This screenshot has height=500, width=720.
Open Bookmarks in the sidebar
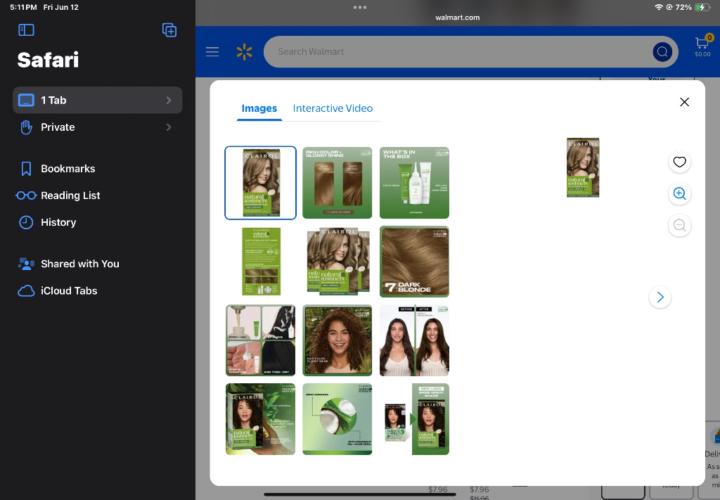(x=68, y=169)
